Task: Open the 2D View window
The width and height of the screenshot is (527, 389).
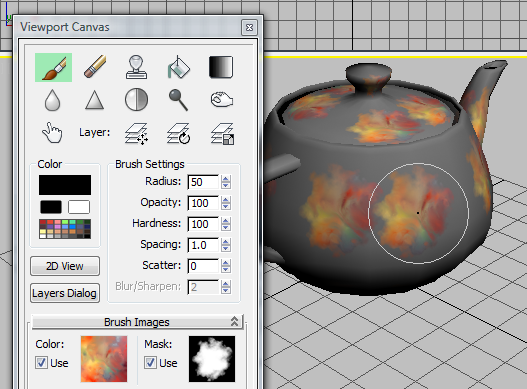Action: point(65,266)
